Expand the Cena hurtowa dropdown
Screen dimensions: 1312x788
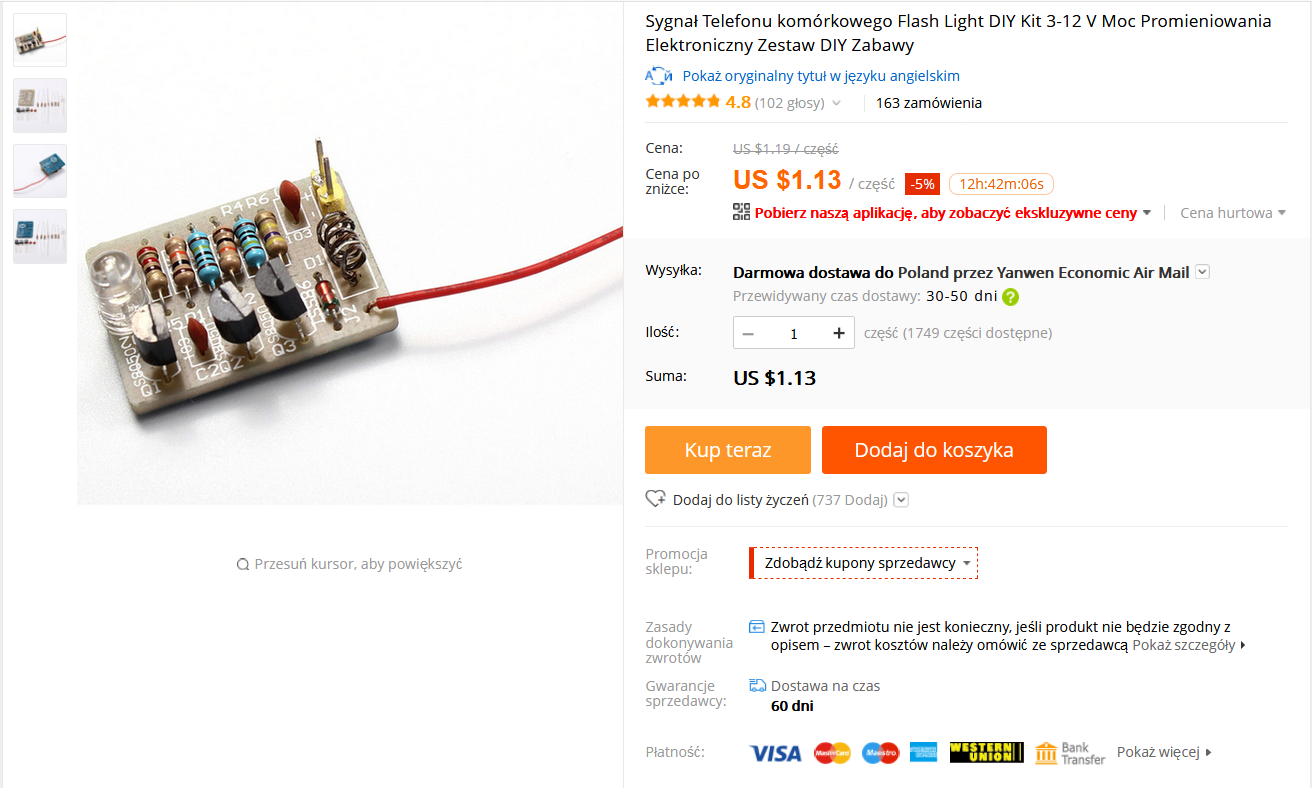[1233, 213]
